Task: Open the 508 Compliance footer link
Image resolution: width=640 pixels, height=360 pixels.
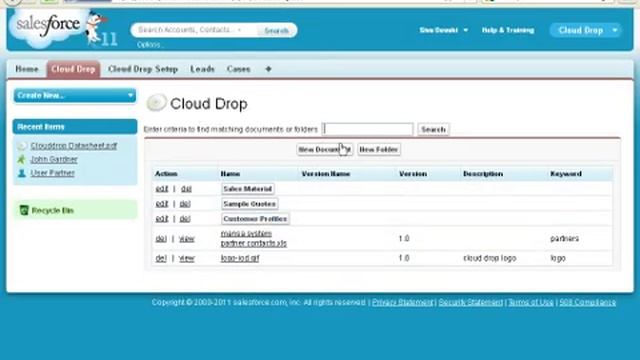Action: click(587, 302)
